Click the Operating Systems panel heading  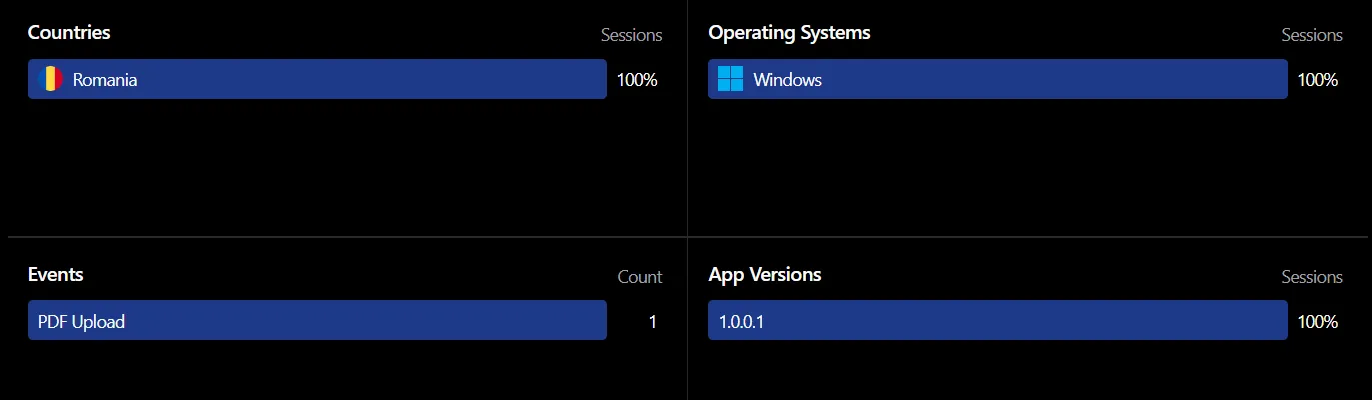[x=789, y=33]
